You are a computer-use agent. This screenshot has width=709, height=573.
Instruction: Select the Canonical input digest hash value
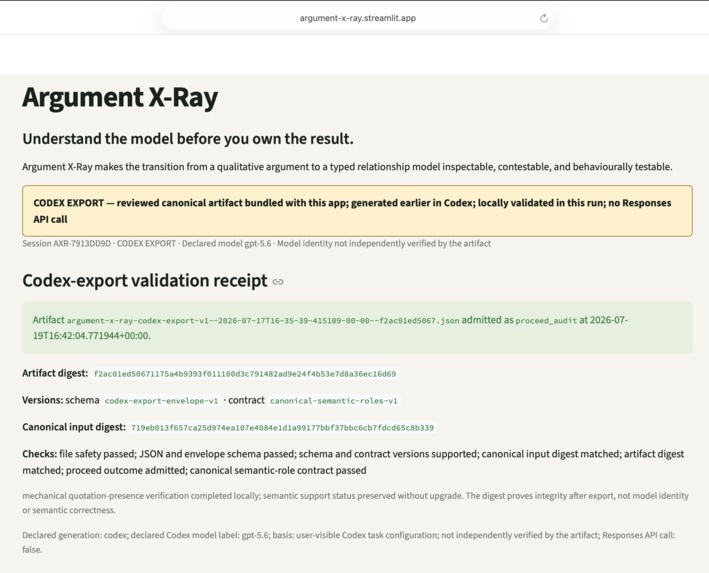[x=282, y=427]
